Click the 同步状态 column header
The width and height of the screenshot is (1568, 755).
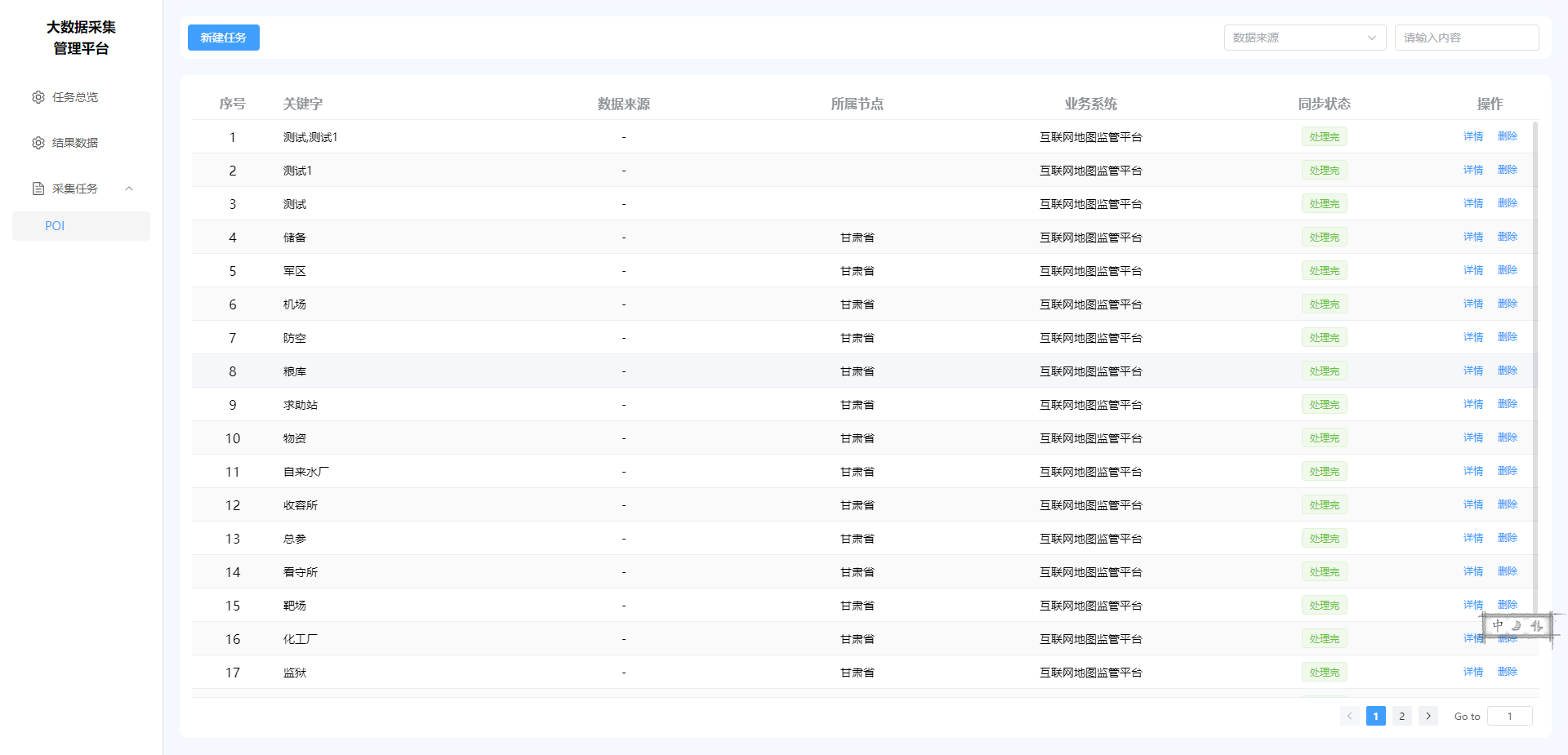click(x=1325, y=104)
